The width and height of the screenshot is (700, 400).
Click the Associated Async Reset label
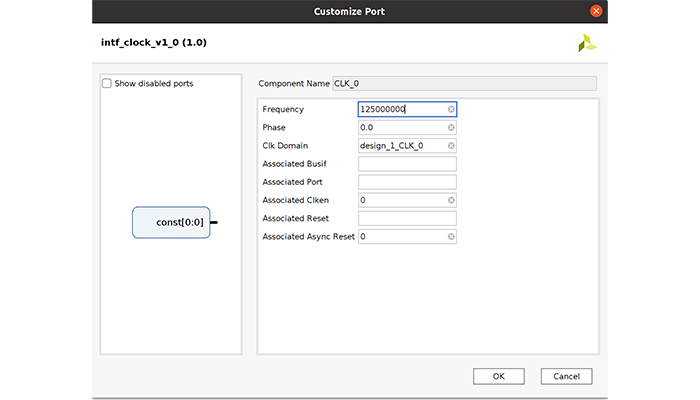coord(308,237)
